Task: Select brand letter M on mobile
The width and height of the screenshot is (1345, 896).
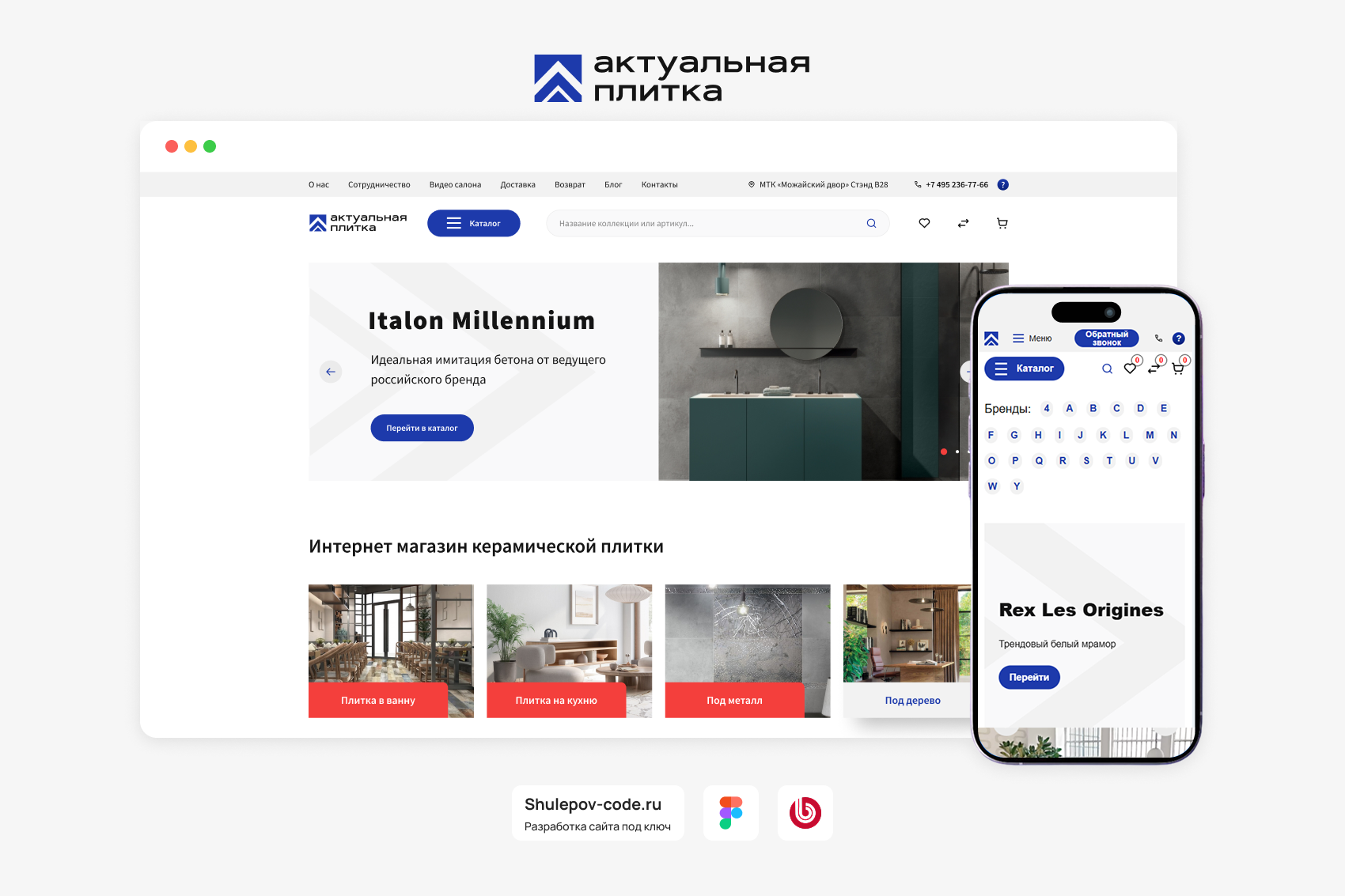Action: pos(1150,435)
